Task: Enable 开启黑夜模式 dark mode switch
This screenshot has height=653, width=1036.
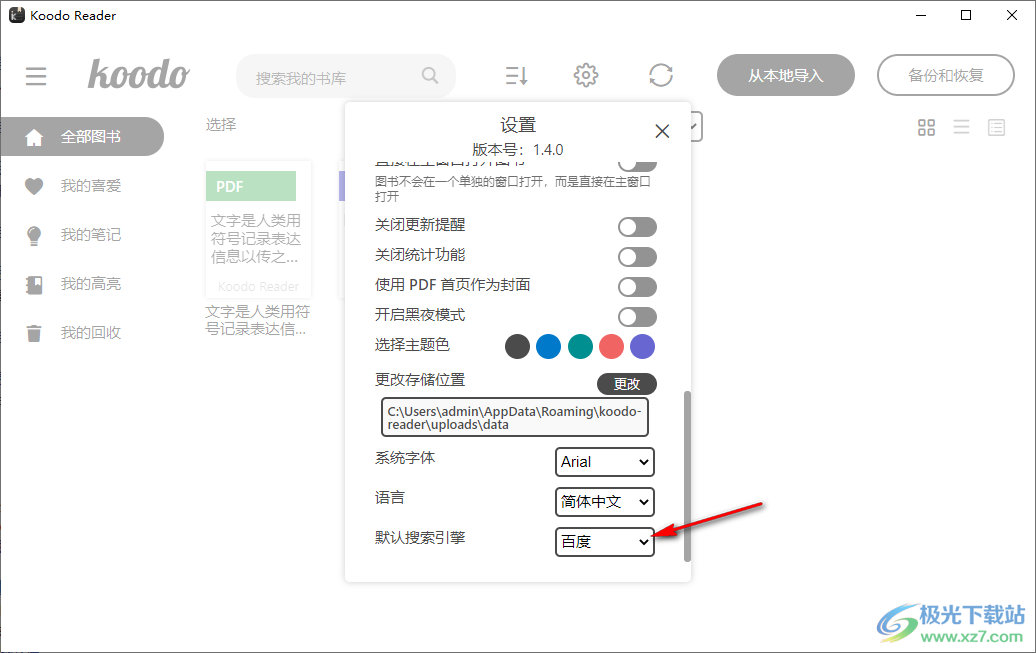Action: pyautogui.click(x=638, y=317)
